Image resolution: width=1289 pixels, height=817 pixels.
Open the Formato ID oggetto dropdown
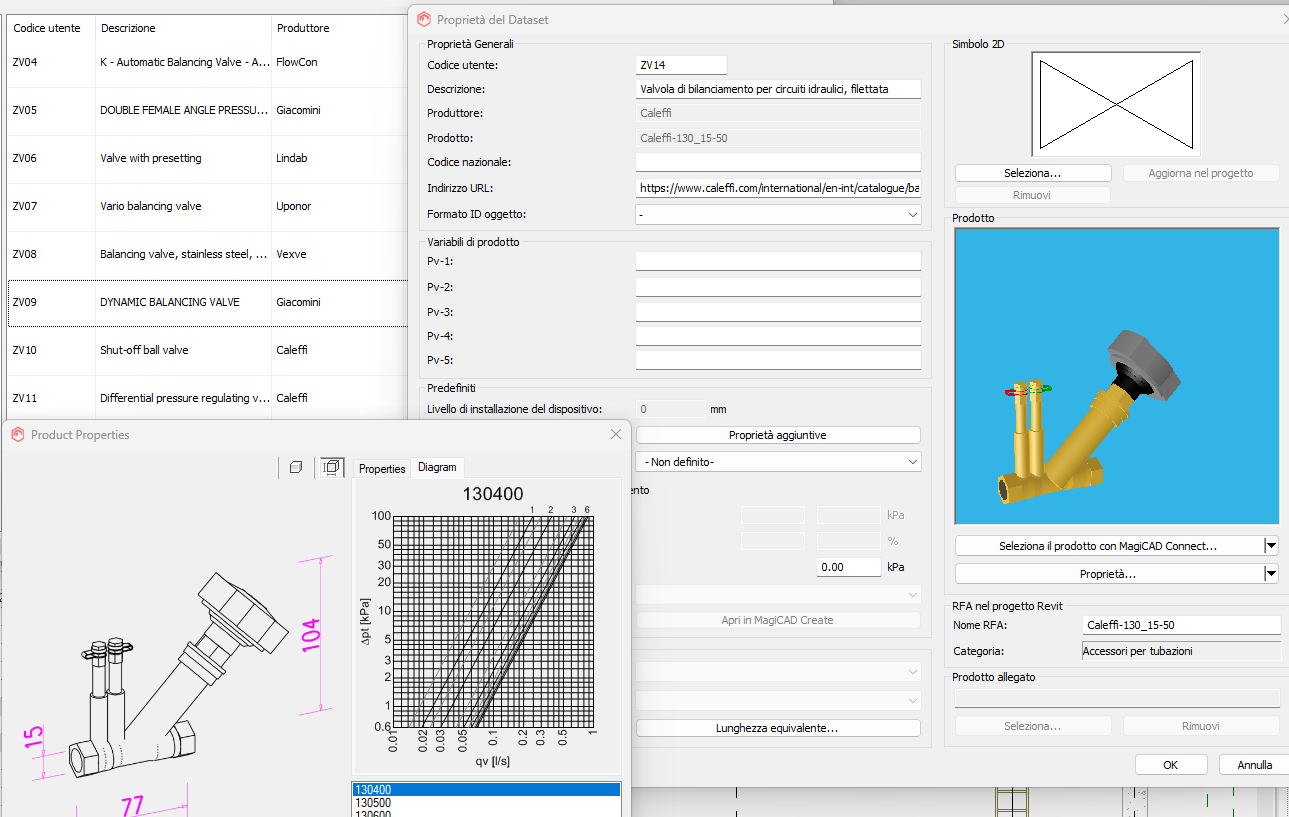tap(778, 214)
